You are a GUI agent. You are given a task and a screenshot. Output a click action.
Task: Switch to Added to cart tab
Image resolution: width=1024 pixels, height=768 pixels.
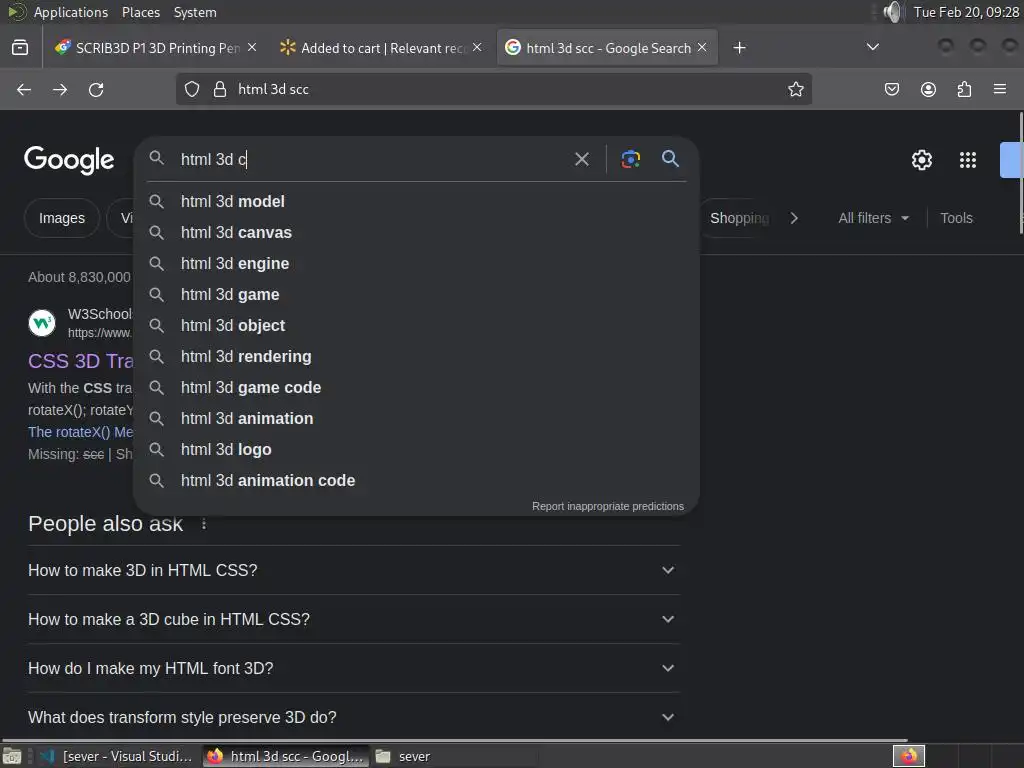point(381,48)
